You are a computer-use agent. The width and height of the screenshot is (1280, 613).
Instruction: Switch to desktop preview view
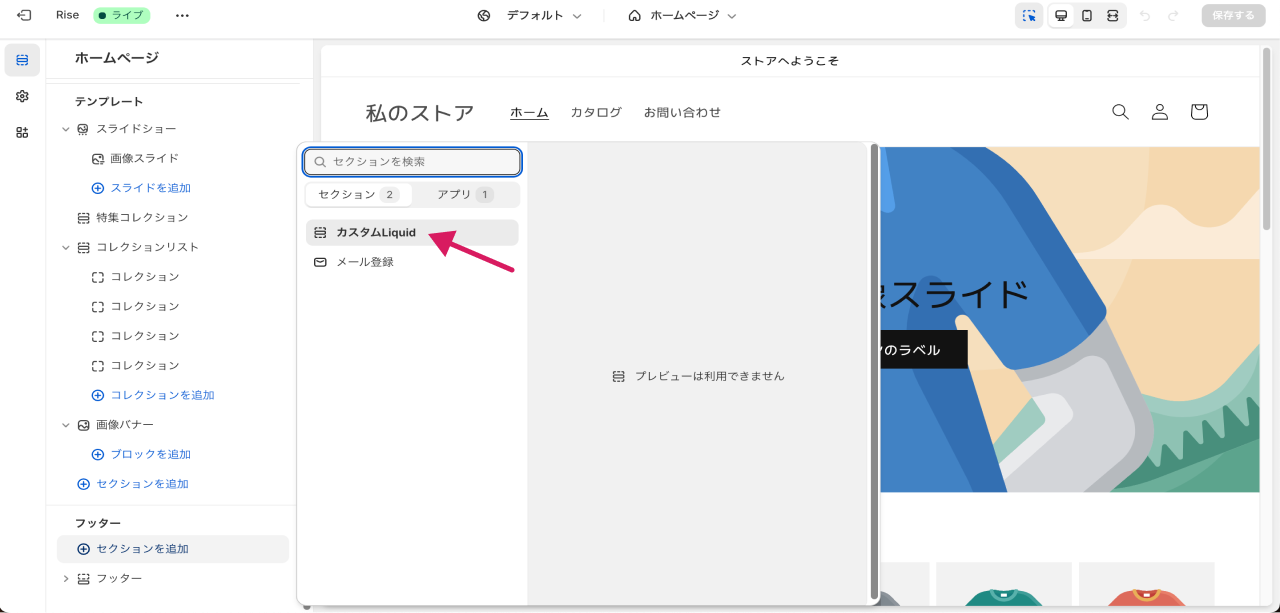click(x=1061, y=16)
